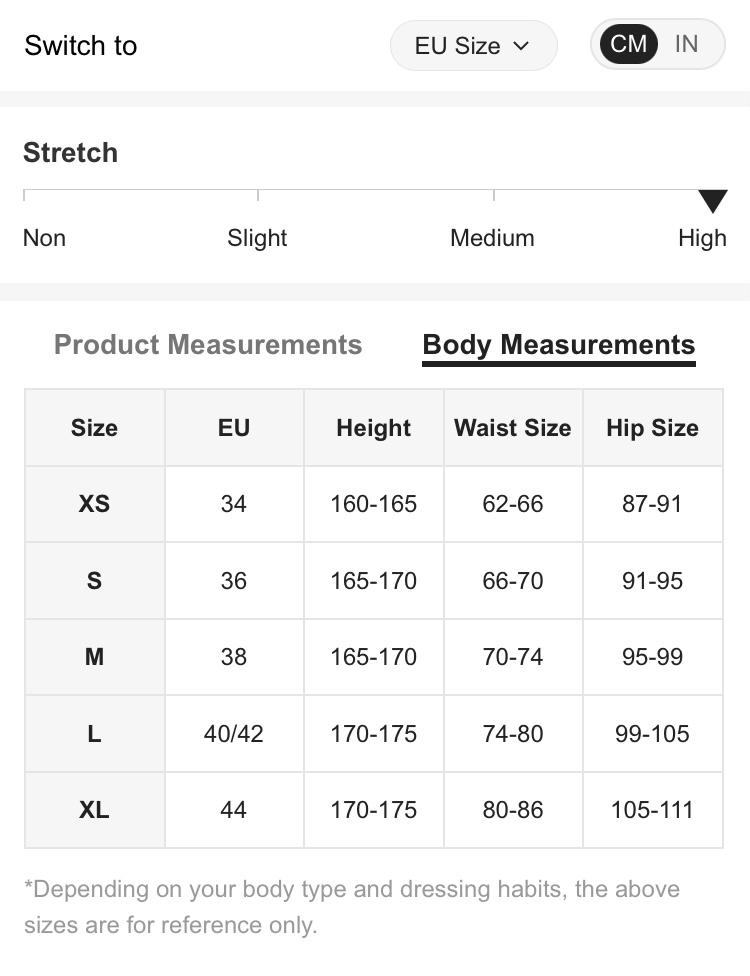
Task: Click the Medium stretch label
Action: [492, 238]
